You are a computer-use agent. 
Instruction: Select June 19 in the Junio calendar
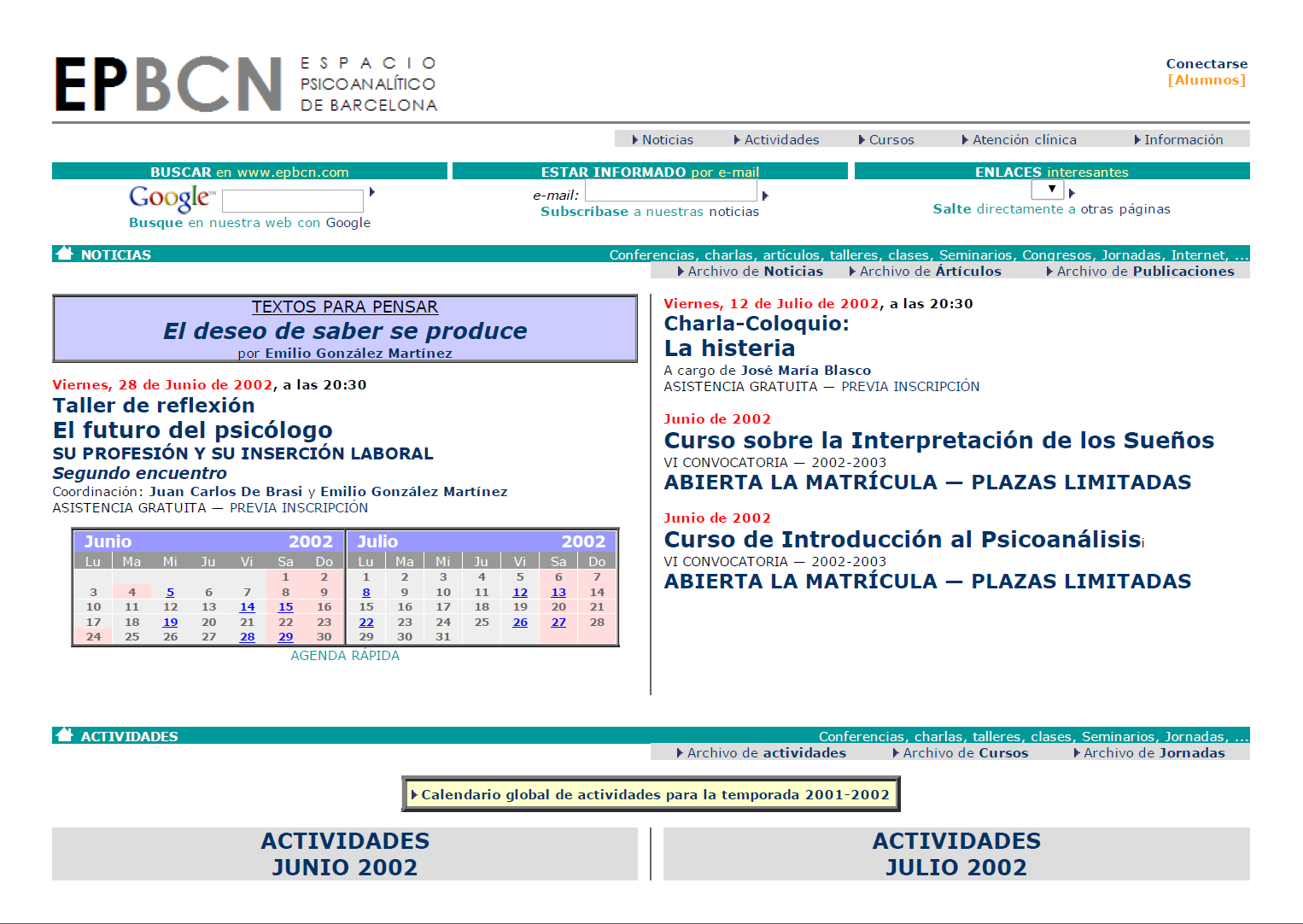[x=171, y=622]
